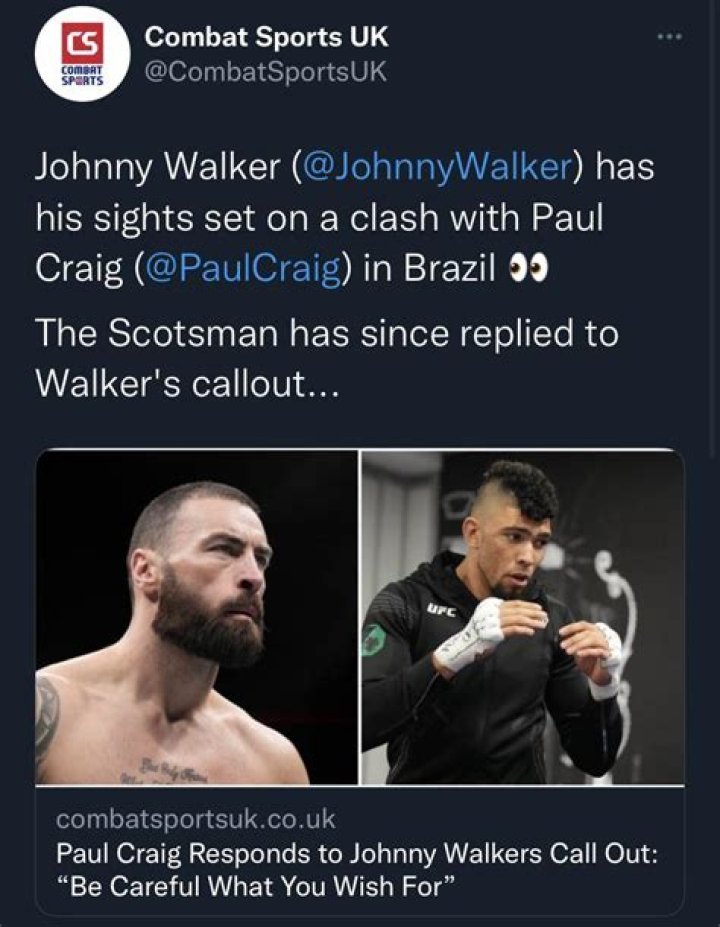Click the UFC logo on the hoodie

[x=442, y=607]
